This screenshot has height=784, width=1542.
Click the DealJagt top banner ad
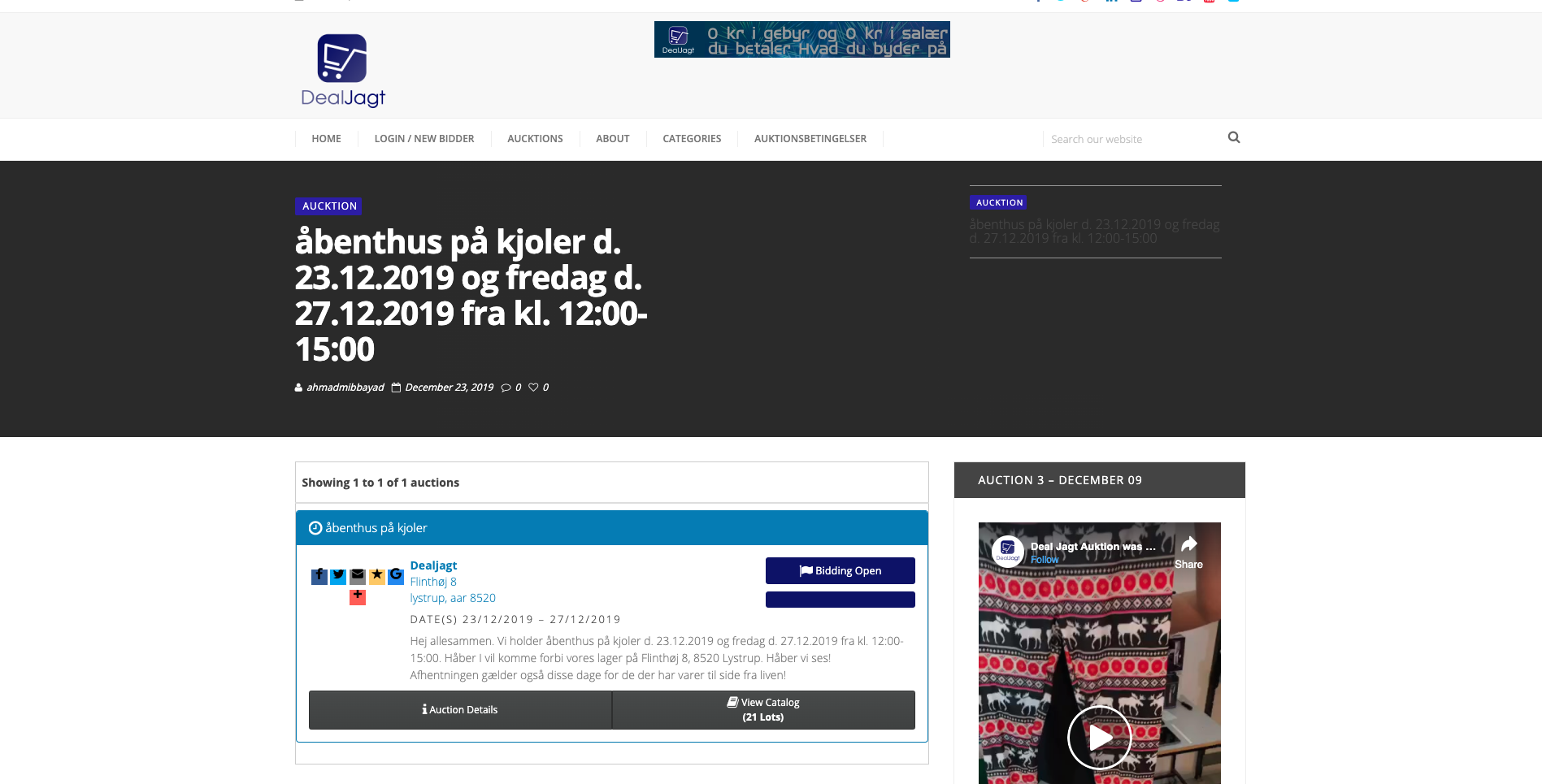pyautogui.click(x=801, y=40)
